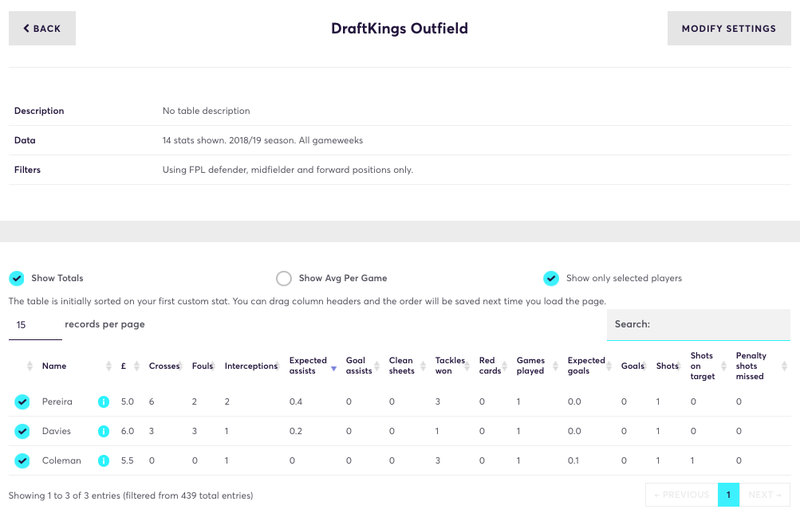Select page 1 in pagination
Screen dimensions: 800x517
click(x=729, y=495)
